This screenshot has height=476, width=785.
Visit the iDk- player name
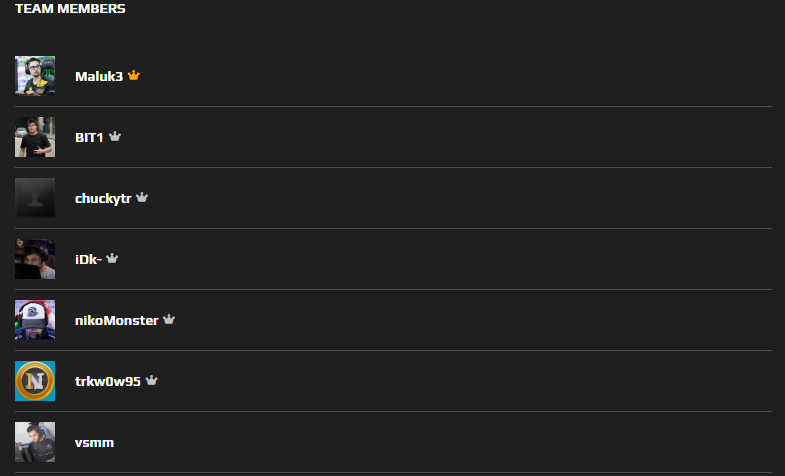pyautogui.click(x=89, y=260)
